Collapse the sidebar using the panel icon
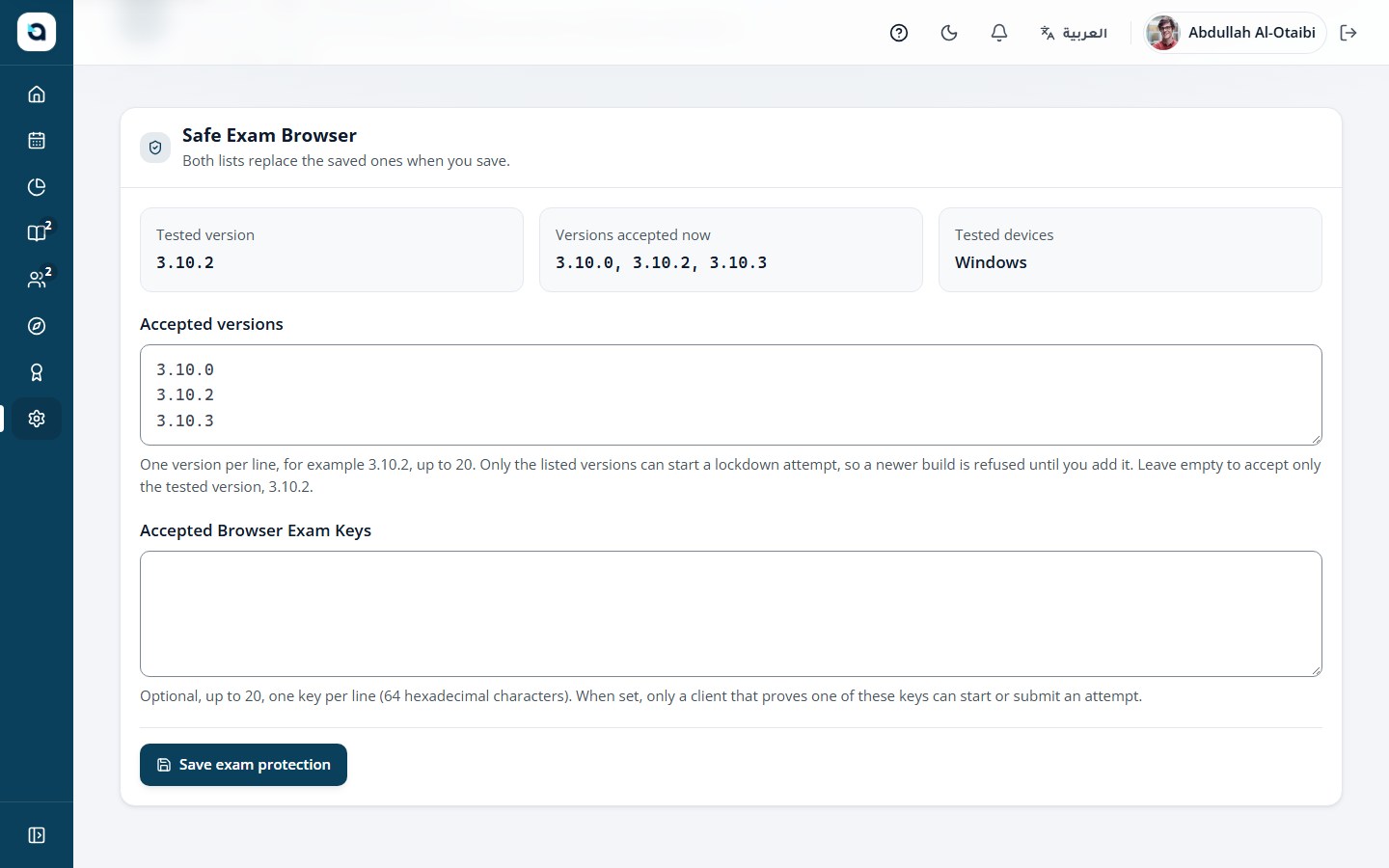This screenshot has width=1389, height=868. (x=37, y=835)
